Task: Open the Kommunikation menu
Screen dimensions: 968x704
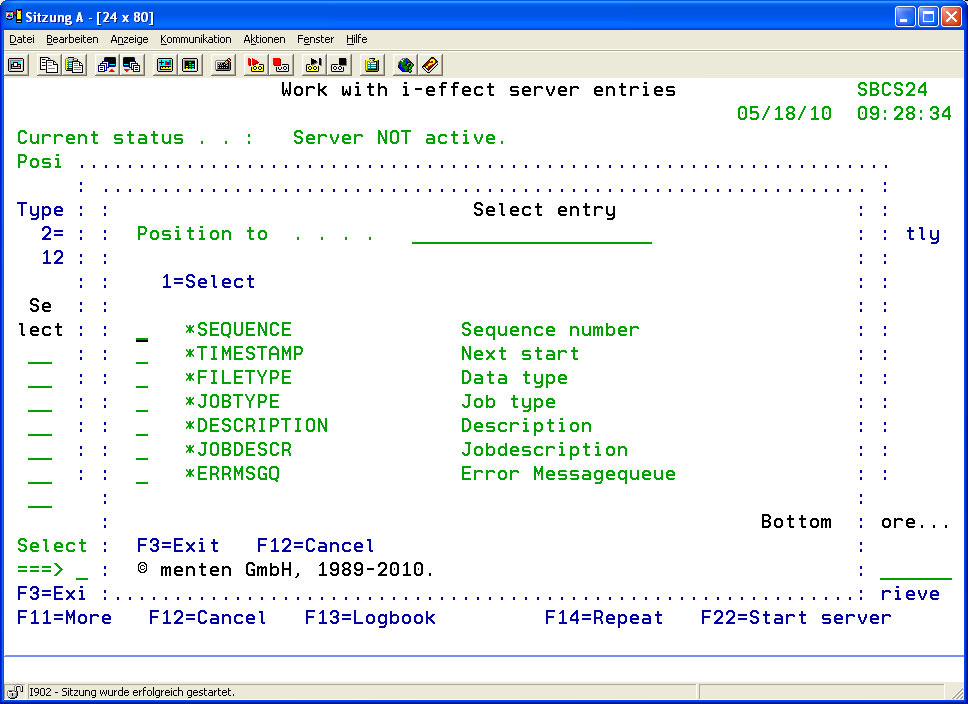Action: tap(195, 39)
